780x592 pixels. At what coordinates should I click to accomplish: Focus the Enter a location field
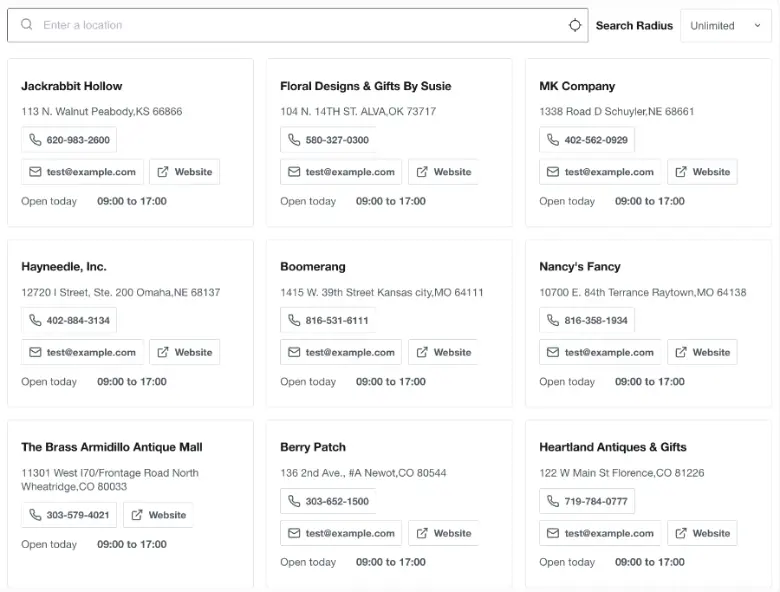(x=297, y=25)
